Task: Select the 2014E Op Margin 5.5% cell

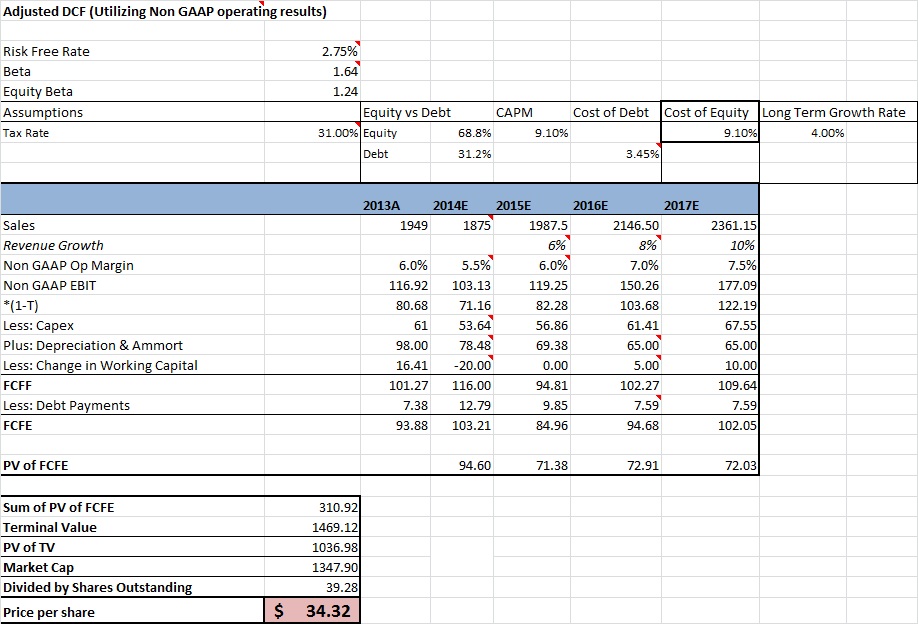Action: point(462,265)
